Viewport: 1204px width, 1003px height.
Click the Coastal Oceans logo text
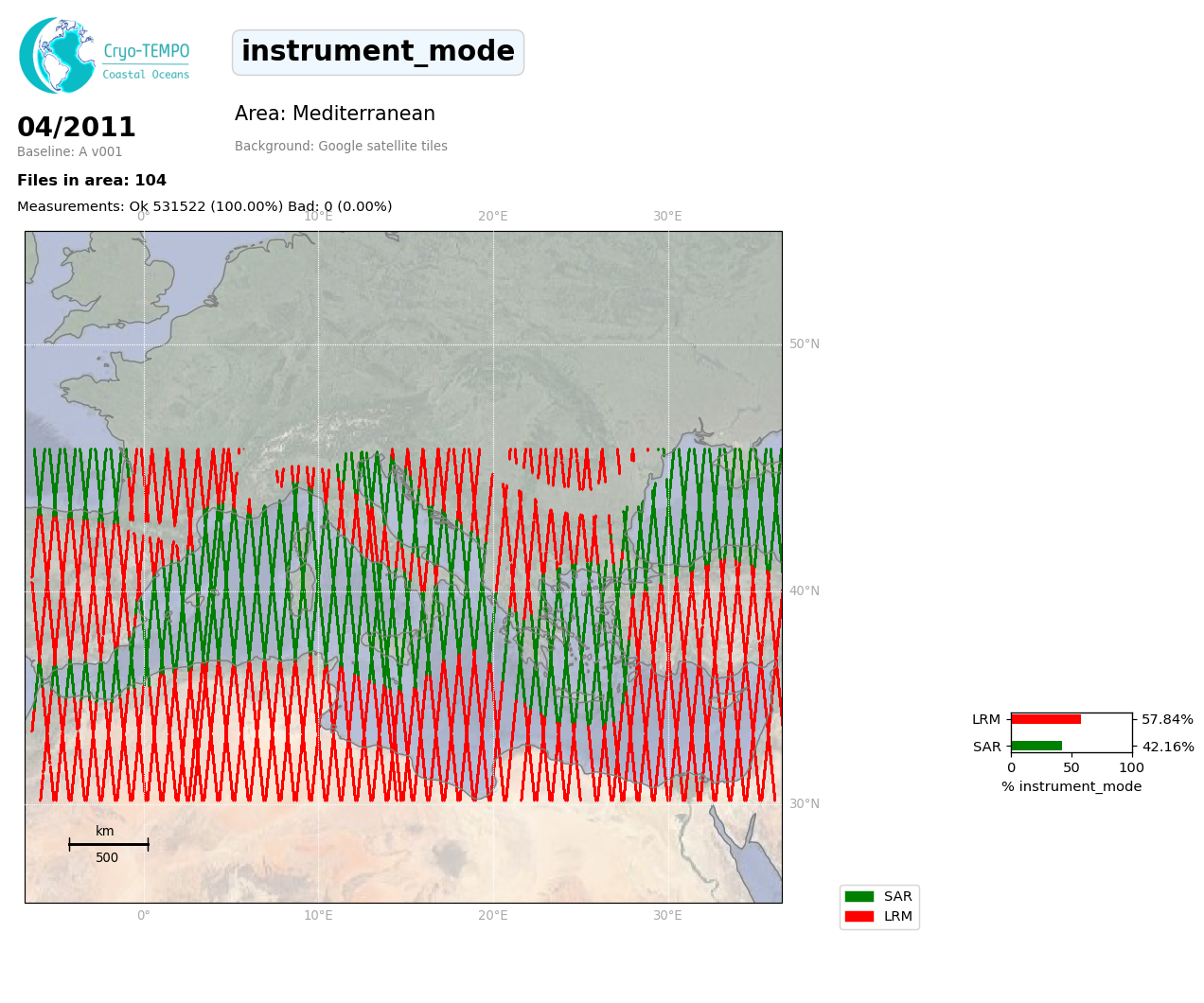click(x=146, y=75)
